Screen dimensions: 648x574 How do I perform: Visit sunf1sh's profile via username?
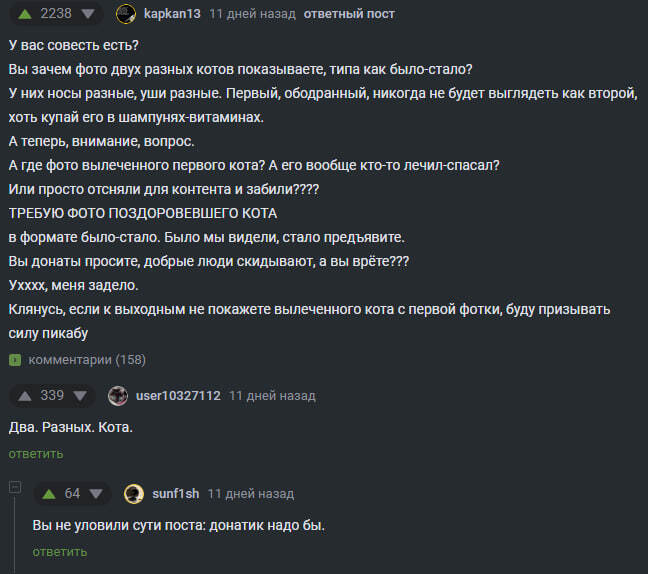[x=176, y=494]
